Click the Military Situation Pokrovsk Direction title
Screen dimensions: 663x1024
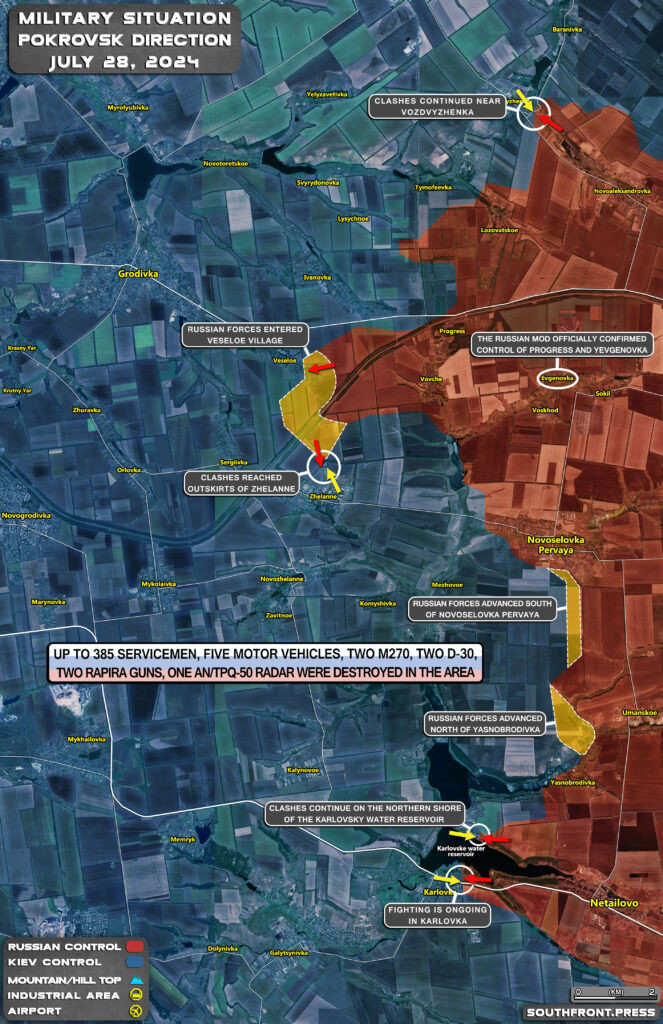123,40
